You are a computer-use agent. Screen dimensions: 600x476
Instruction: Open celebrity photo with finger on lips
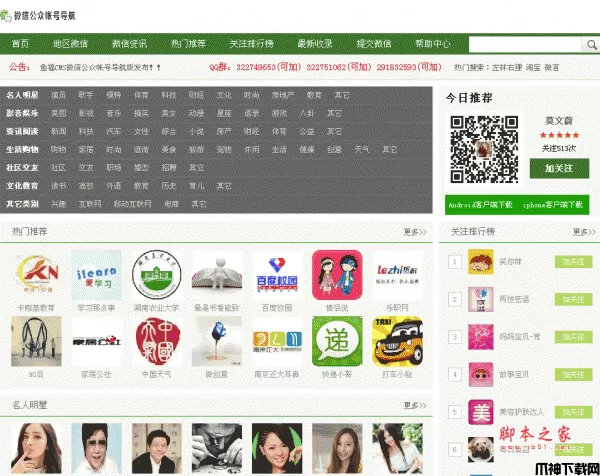pyautogui.click(x=36, y=448)
